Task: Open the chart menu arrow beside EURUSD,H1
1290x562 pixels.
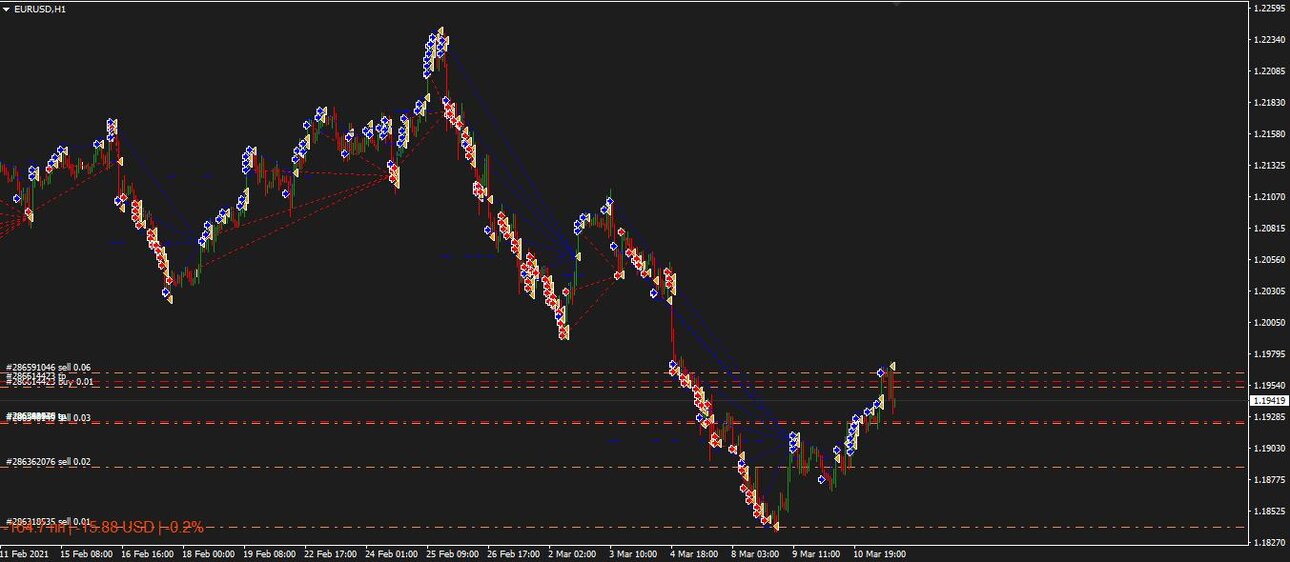Action: point(7,9)
